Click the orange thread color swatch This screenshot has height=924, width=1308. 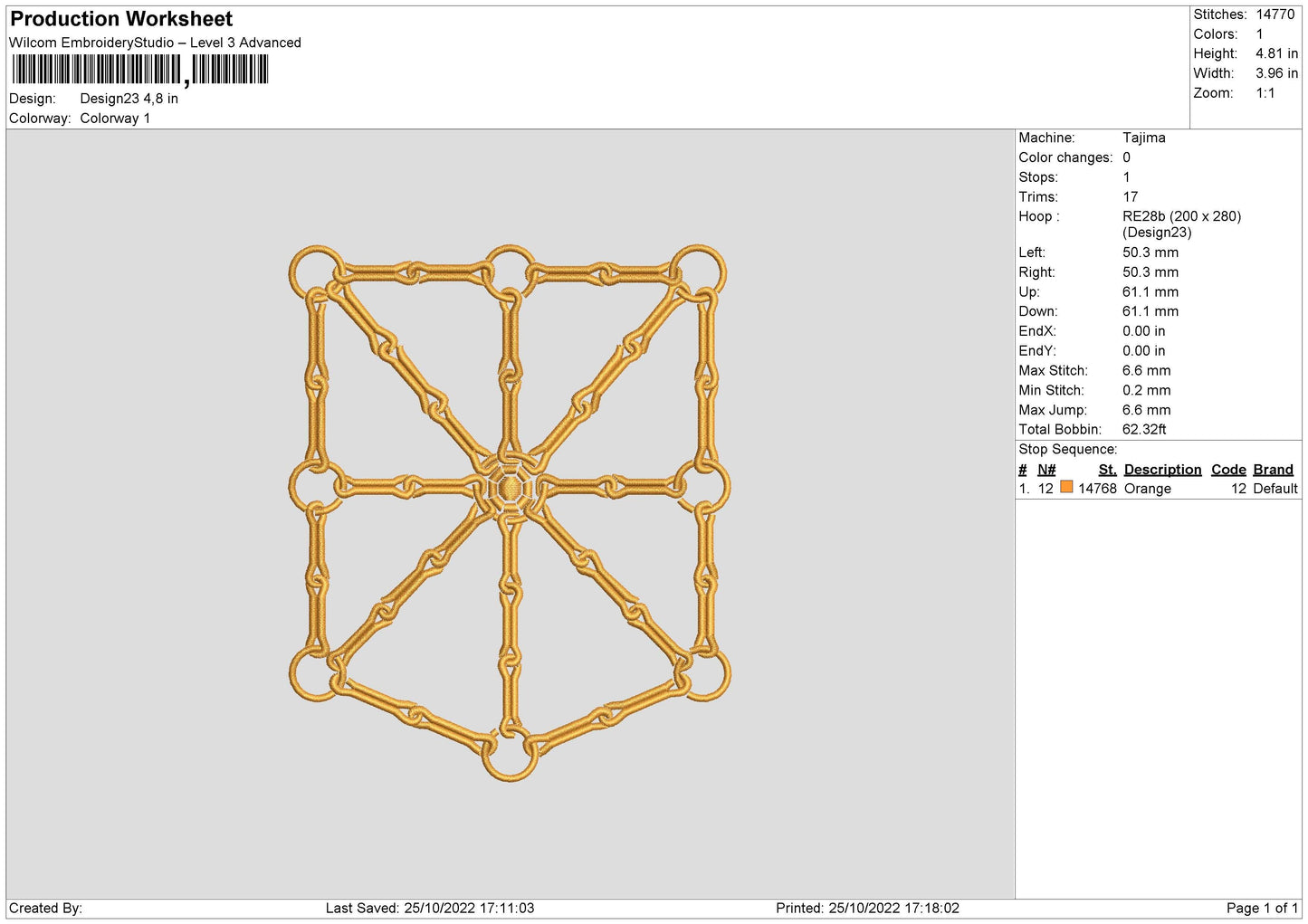1066,487
